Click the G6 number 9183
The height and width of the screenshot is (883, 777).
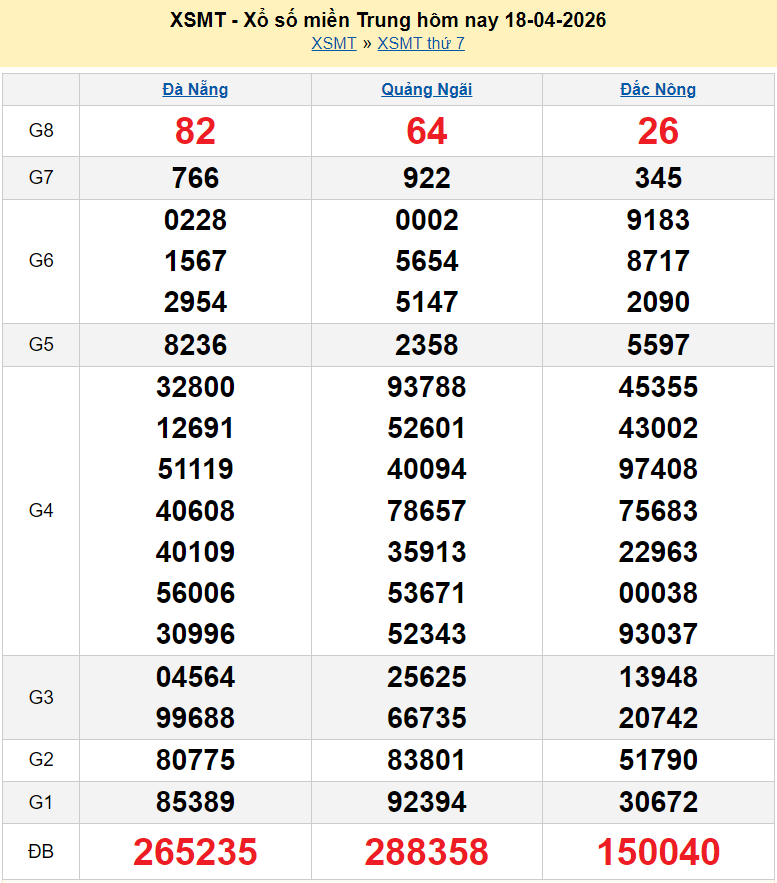658,220
